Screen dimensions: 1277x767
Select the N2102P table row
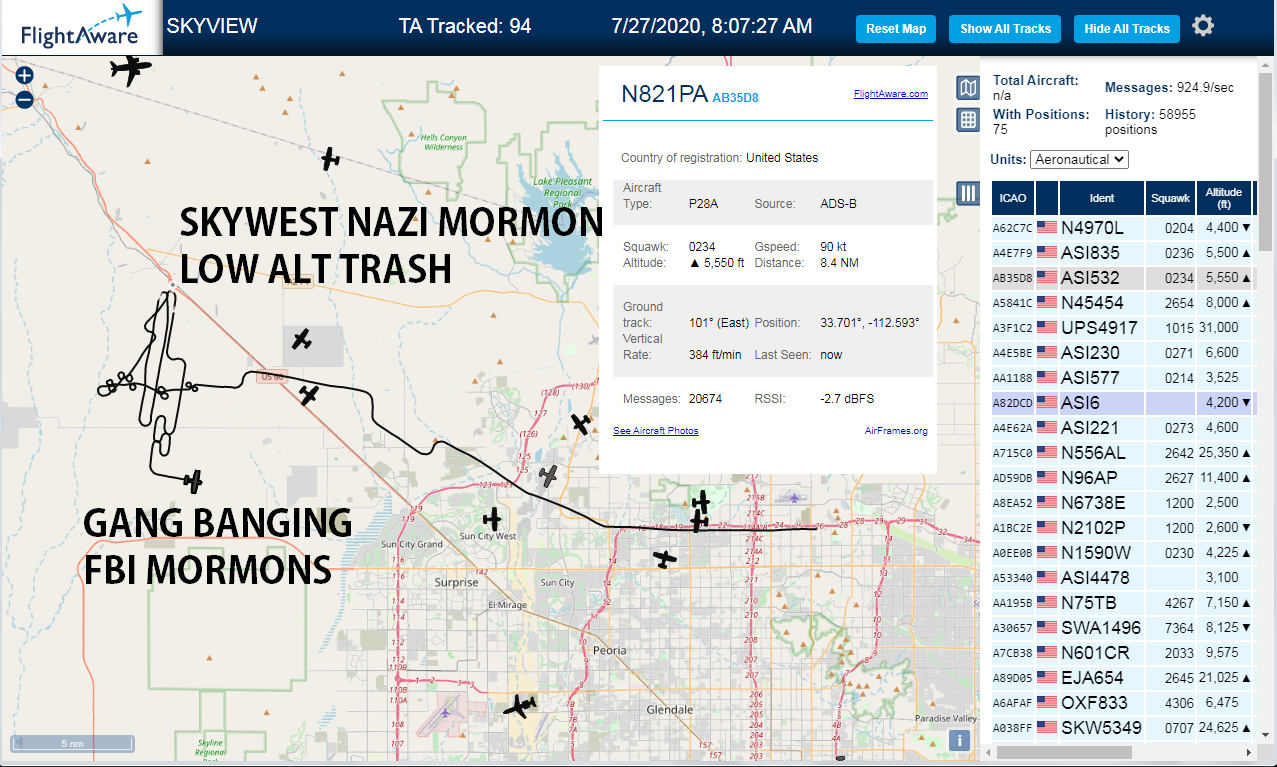click(1123, 528)
